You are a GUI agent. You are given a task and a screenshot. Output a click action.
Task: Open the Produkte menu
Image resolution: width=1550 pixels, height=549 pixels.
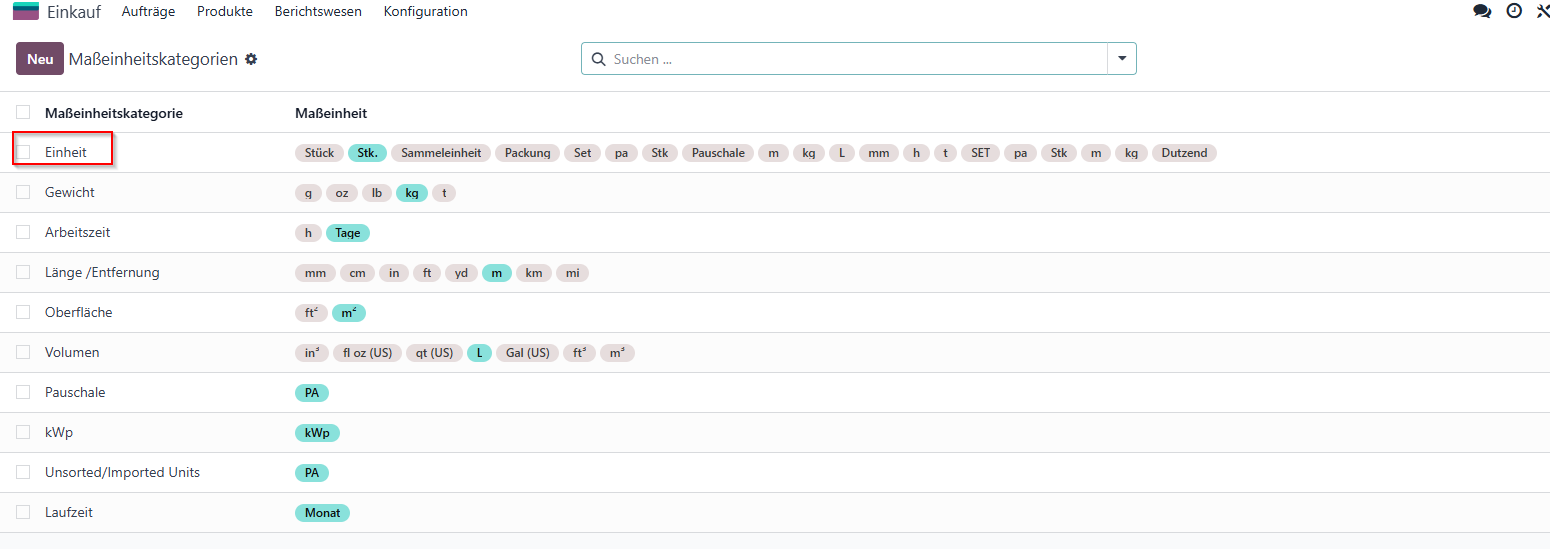tap(225, 11)
